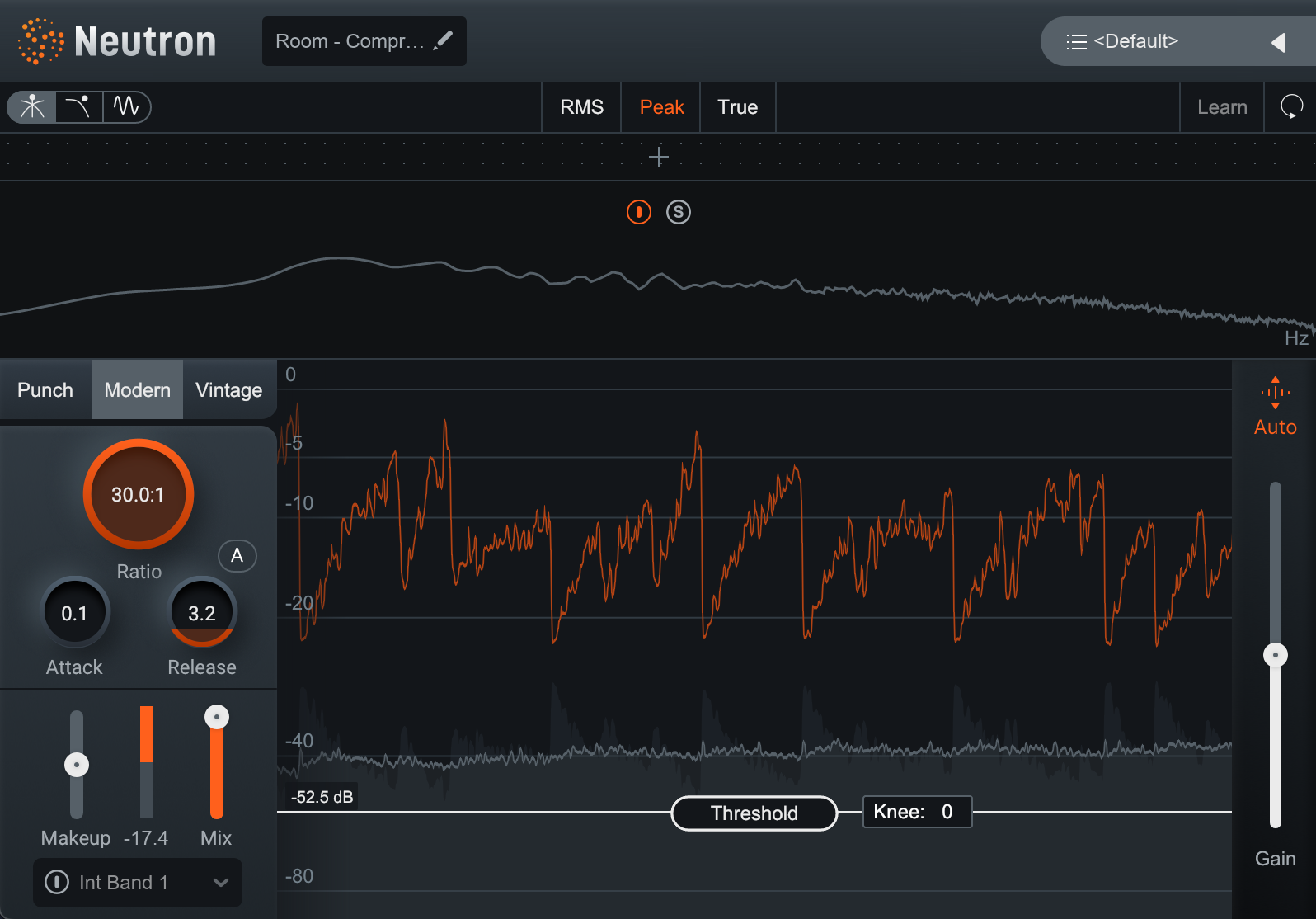Click the Ratio label
Viewport: 1316px width, 919px height.
coord(139,572)
